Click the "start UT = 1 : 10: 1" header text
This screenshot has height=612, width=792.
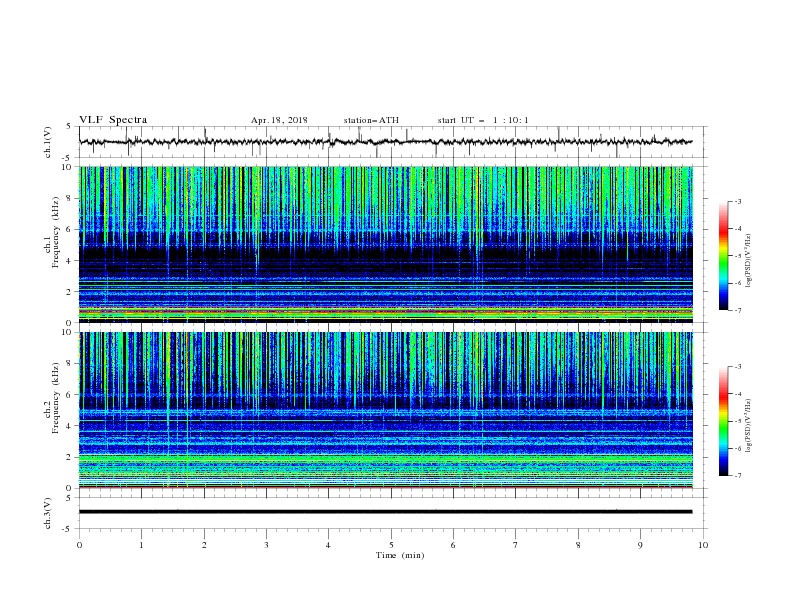click(483, 120)
